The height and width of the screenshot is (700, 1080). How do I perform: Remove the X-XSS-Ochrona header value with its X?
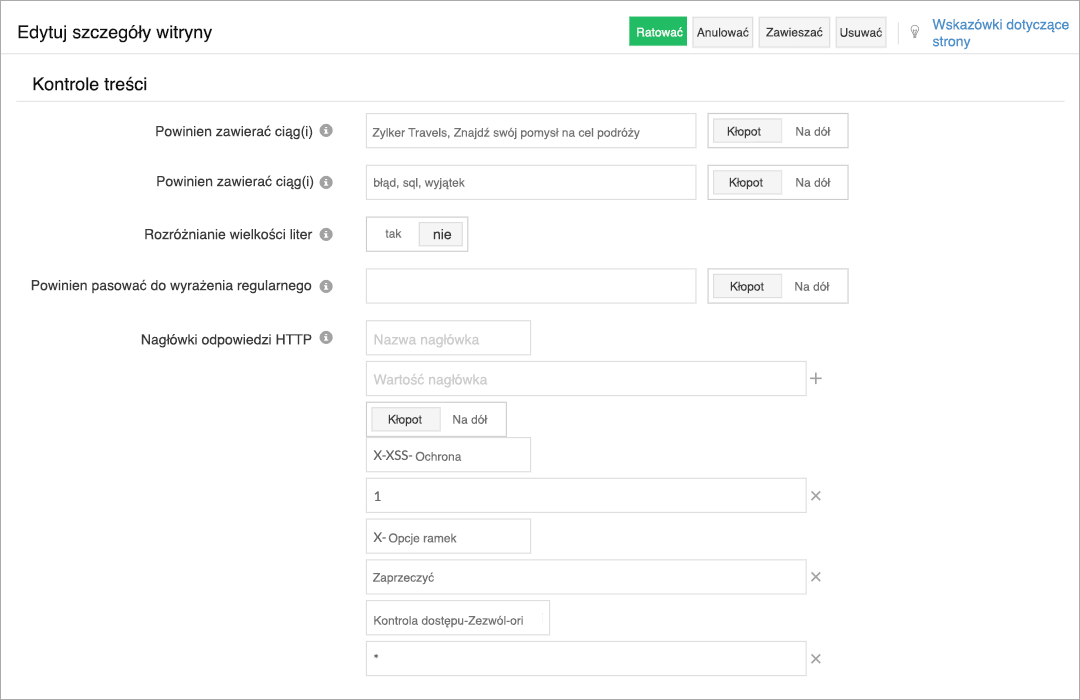coord(816,495)
